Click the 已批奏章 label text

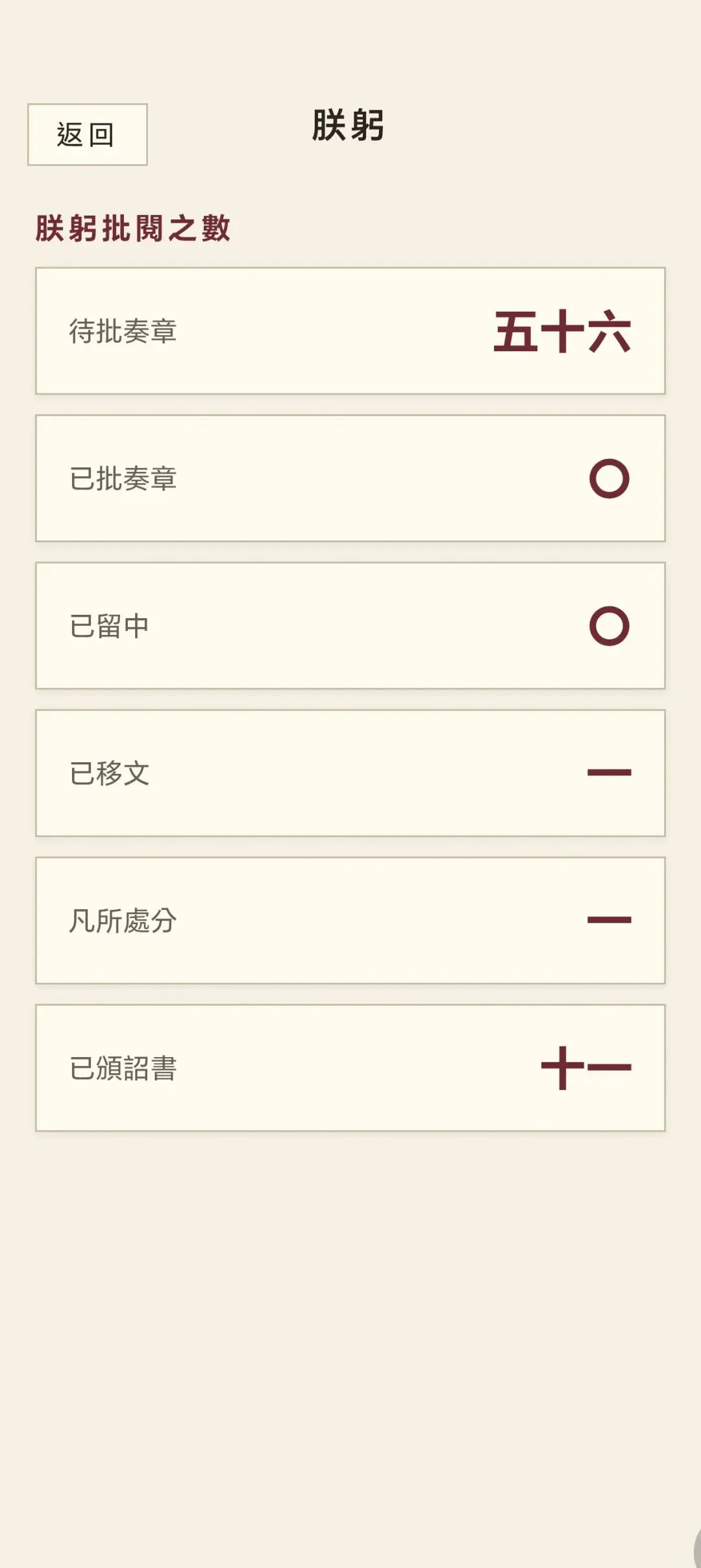pyautogui.click(x=123, y=479)
